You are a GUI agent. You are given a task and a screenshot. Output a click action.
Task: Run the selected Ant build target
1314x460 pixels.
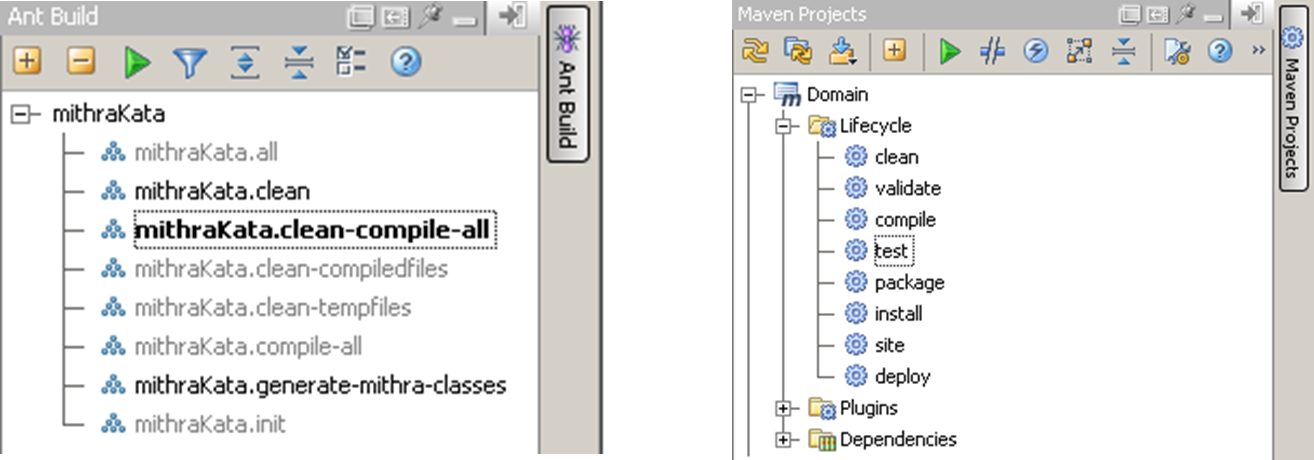tap(137, 62)
